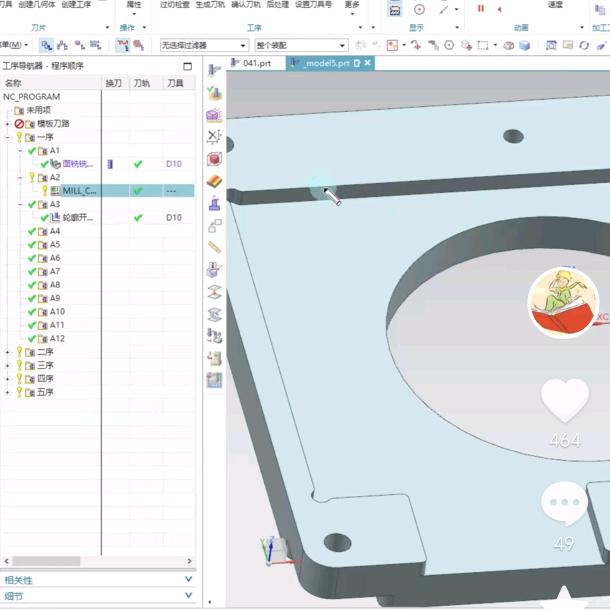Open the 无选择过滤器 selection filter dropdown
Screen dimensions: 610x610
point(242,45)
